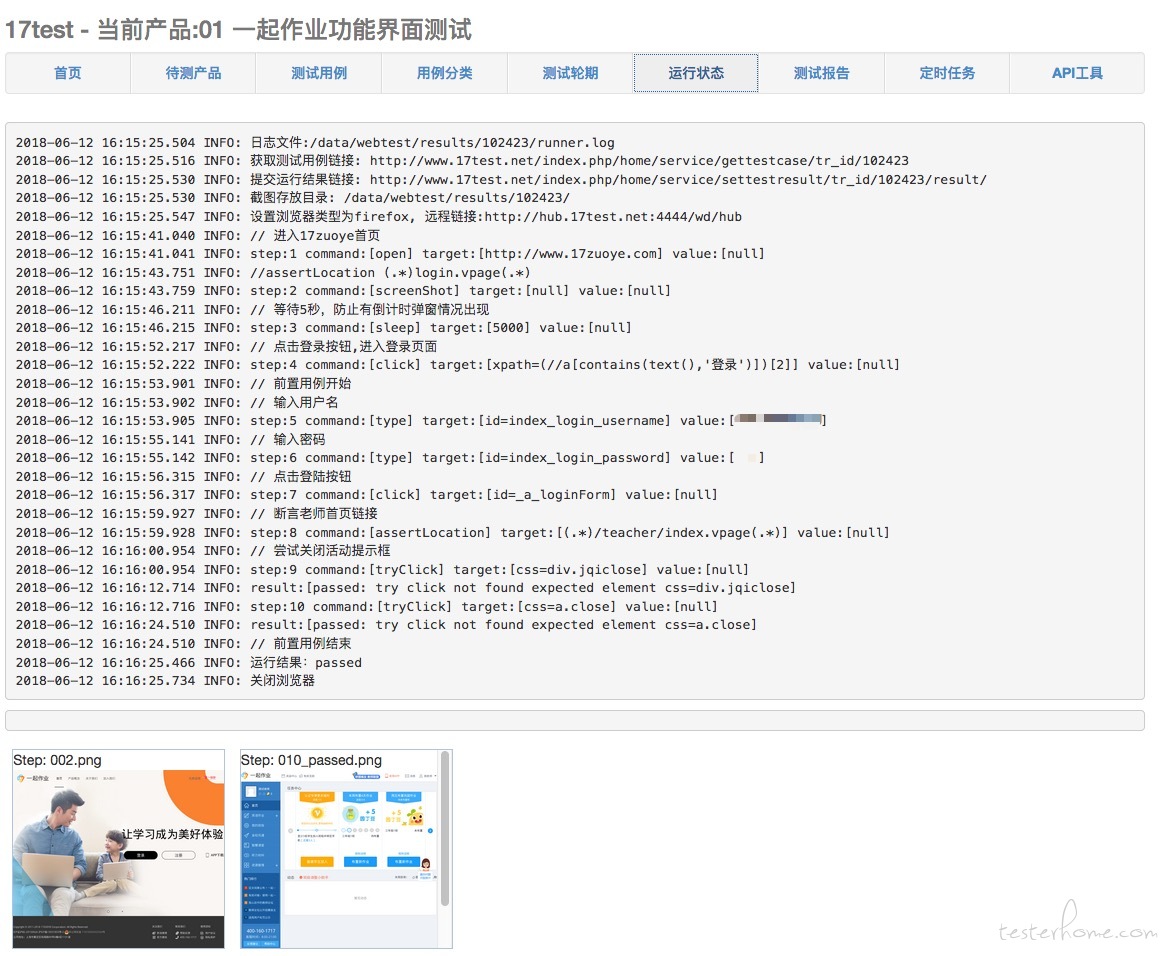Open the 测试用例 tab
The width and height of the screenshot is (1160, 956).
coord(319,73)
